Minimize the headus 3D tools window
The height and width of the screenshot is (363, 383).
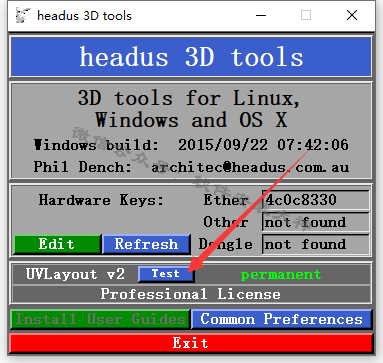pyautogui.click(x=261, y=15)
